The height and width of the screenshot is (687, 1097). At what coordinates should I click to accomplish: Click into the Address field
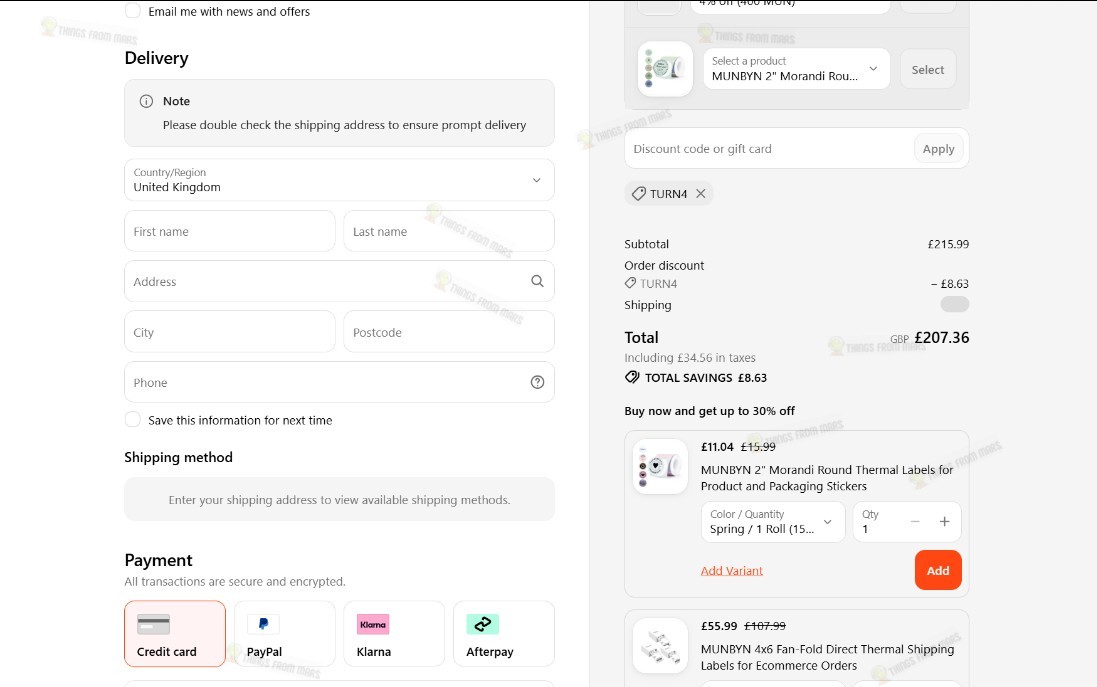pyautogui.click(x=339, y=281)
